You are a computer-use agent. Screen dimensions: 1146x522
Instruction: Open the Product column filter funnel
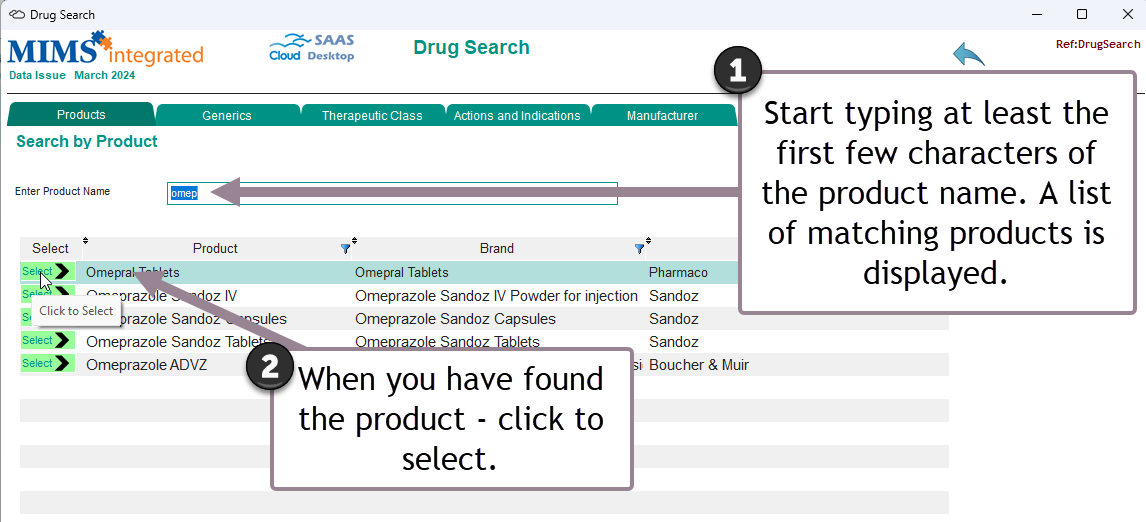[346, 249]
